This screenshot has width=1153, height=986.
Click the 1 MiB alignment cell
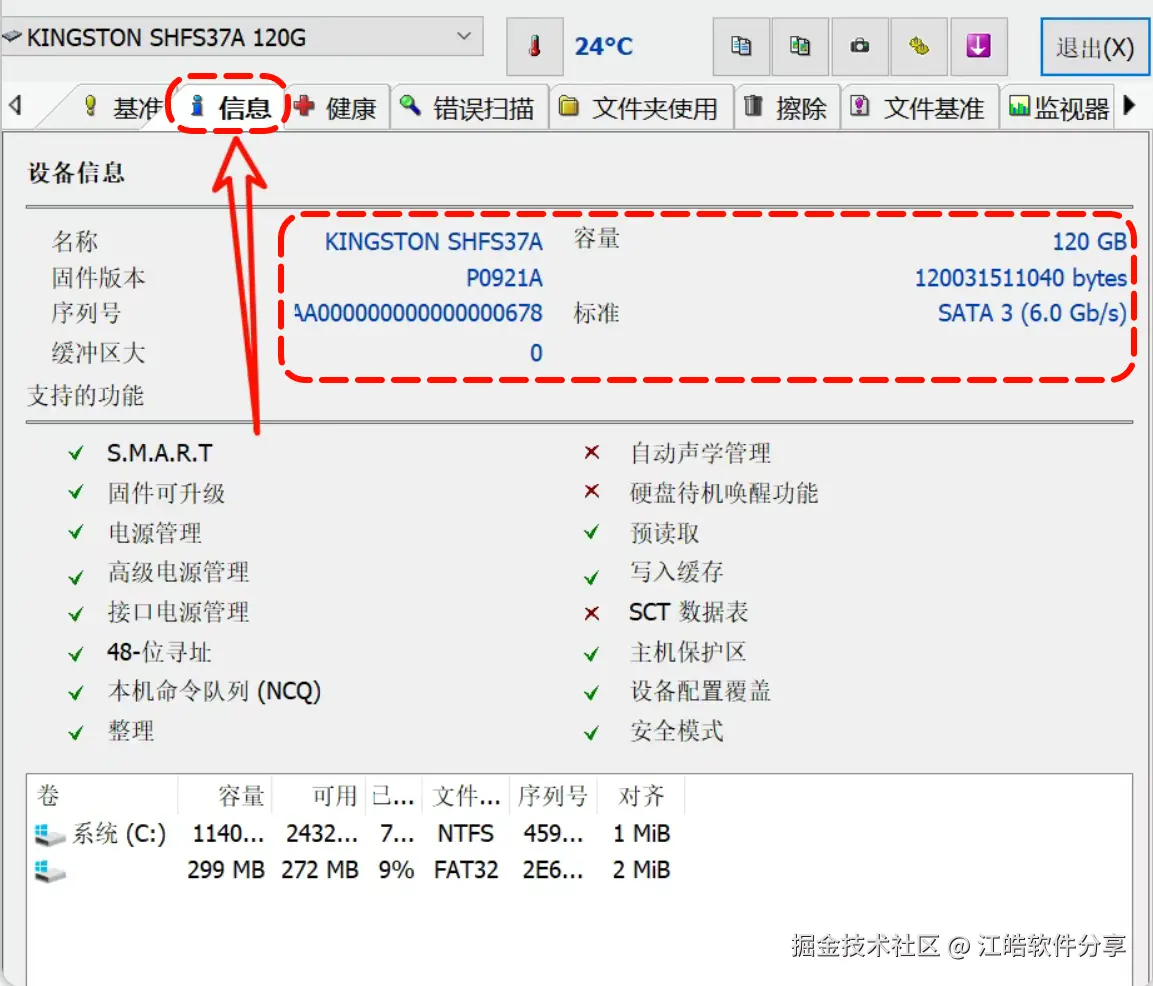coord(641,834)
